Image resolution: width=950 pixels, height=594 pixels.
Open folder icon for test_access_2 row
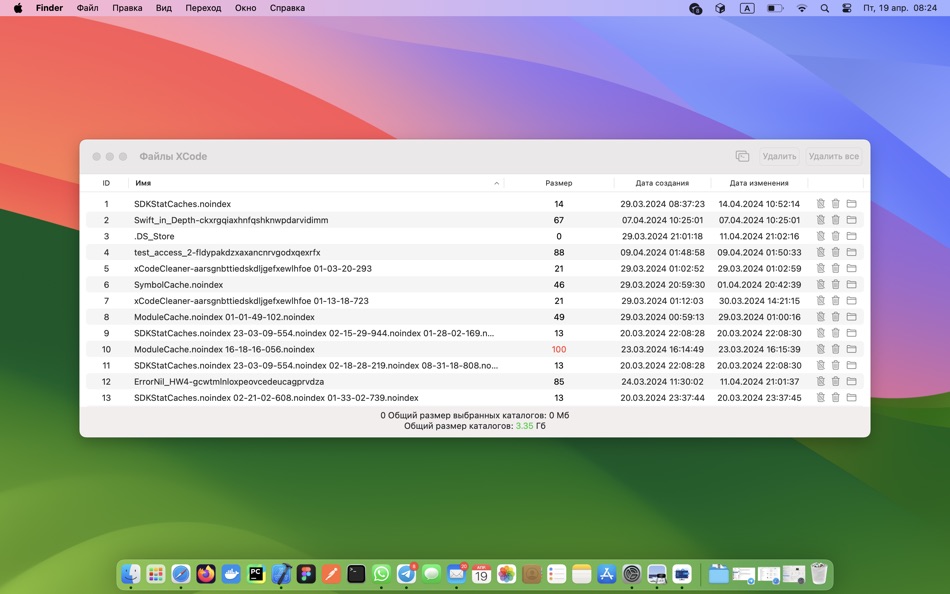tap(851, 252)
